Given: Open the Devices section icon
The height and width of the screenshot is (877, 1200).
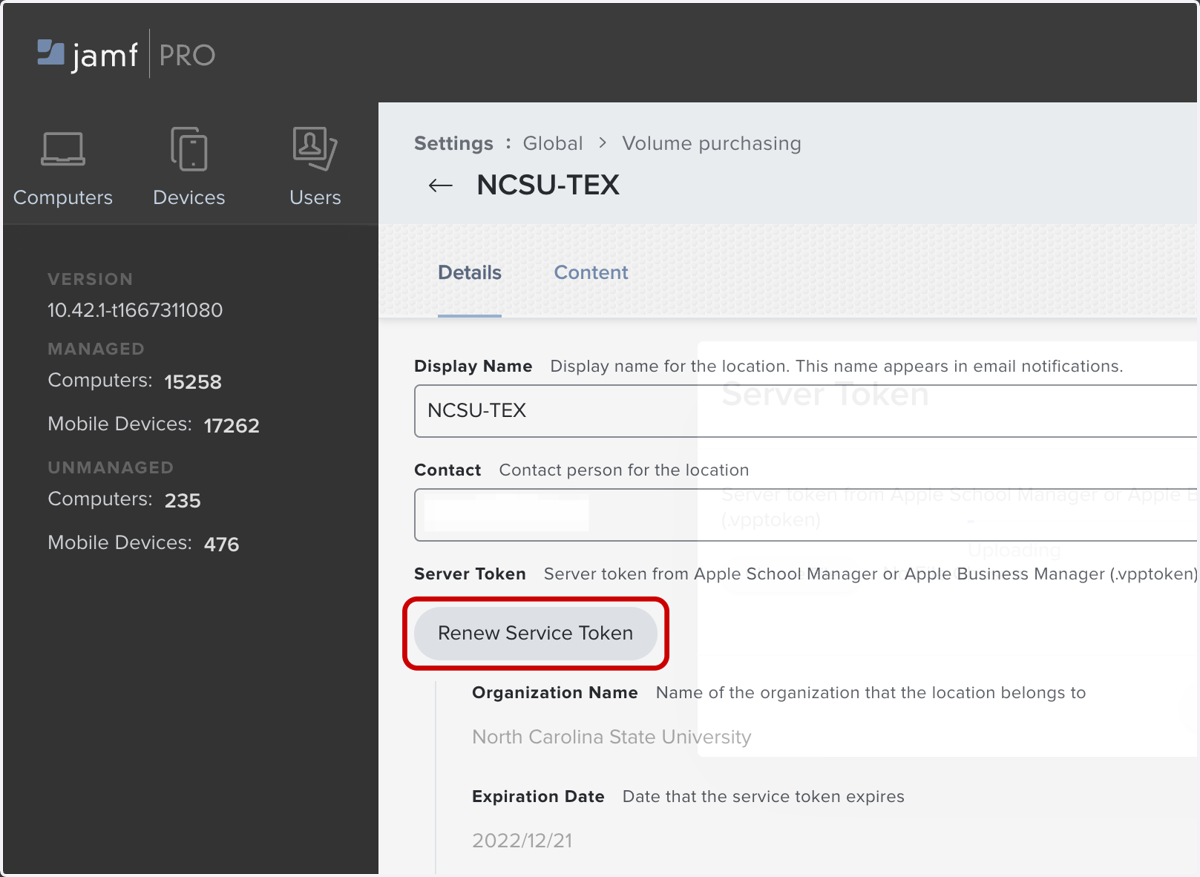Looking at the screenshot, I should (x=189, y=149).
